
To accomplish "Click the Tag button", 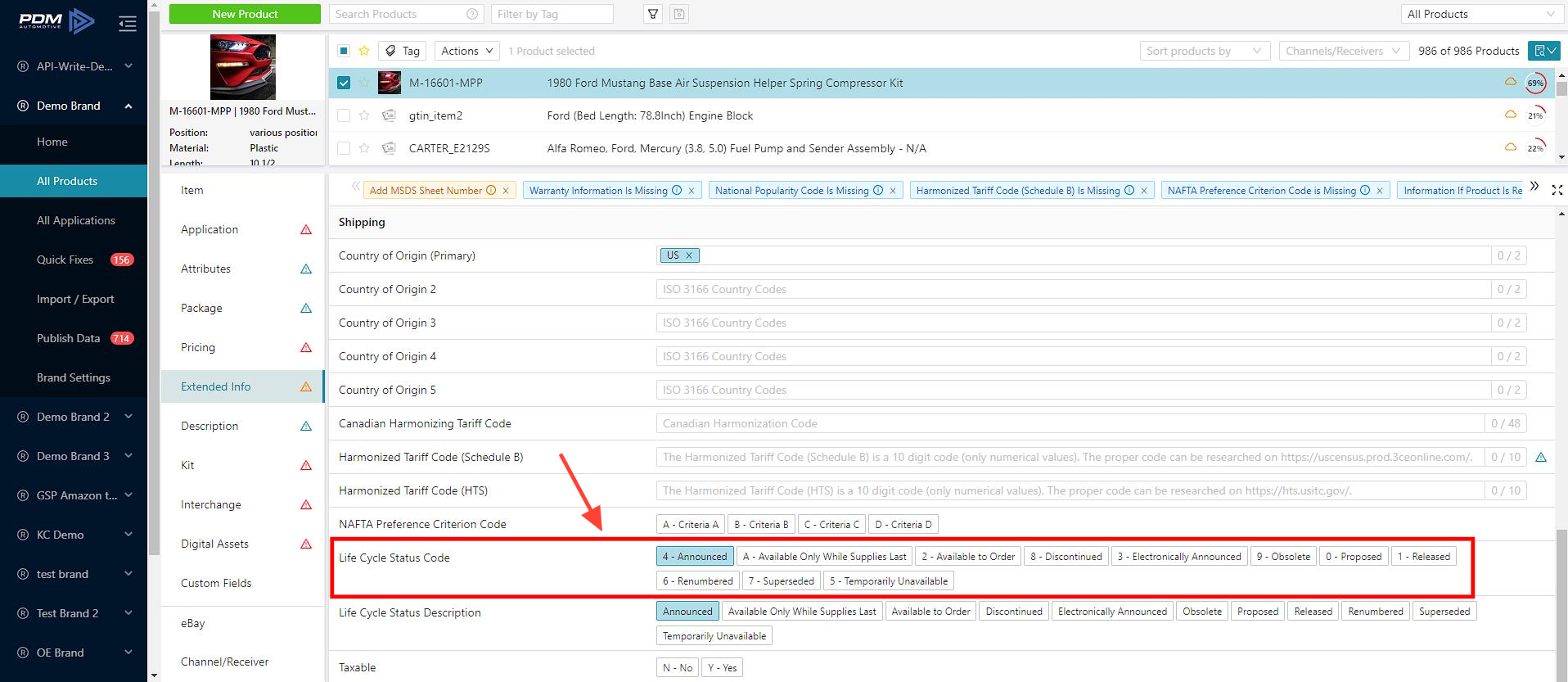I will (403, 51).
